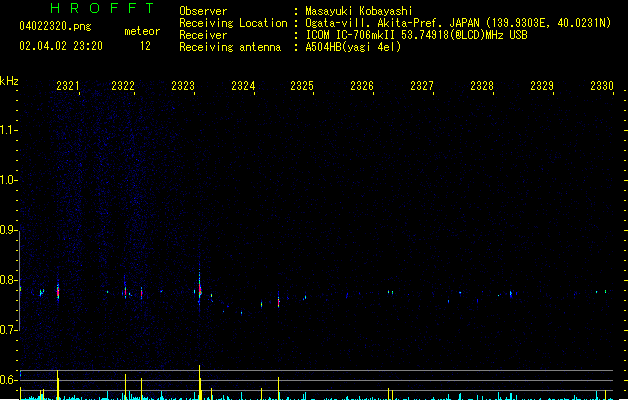
Task: Click the A504HB(yagi 4el) antenna value
Action: click(x=353, y=47)
